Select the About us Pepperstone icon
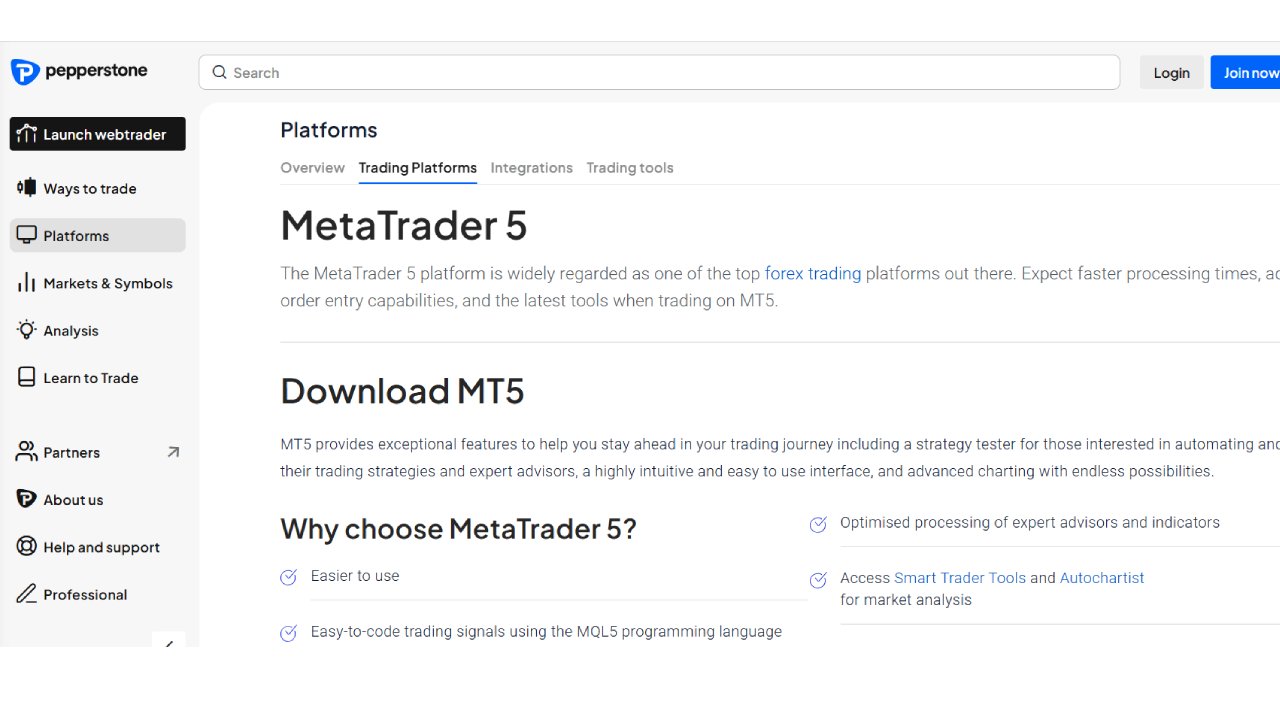The height and width of the screenshot is (720, 1280). point(25,499)
